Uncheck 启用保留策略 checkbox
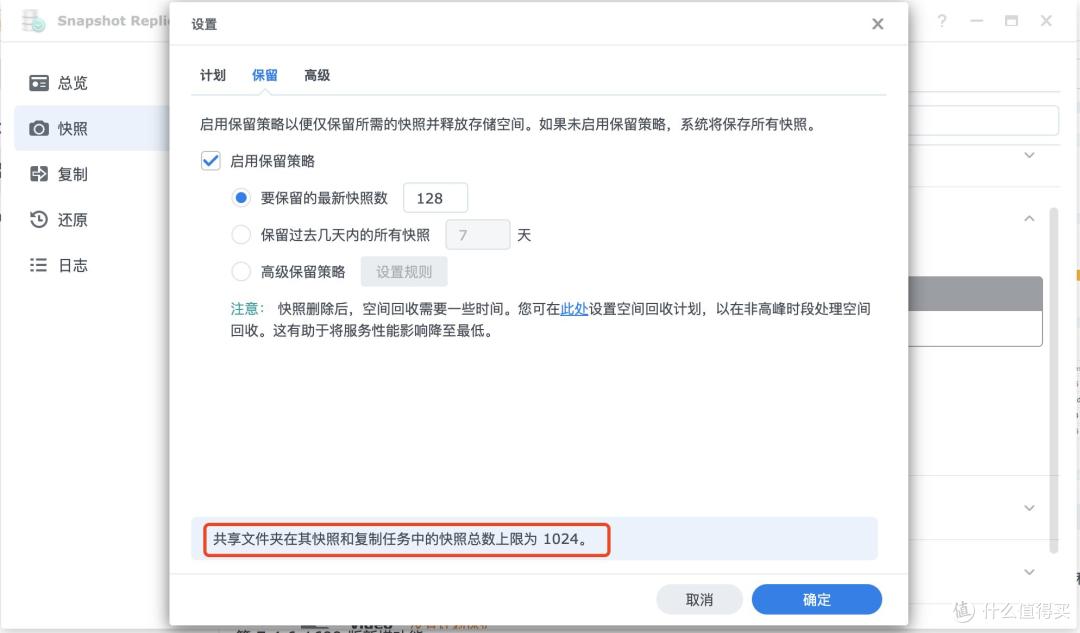This screenshot has height=633, width=1080. click(211, 161)
